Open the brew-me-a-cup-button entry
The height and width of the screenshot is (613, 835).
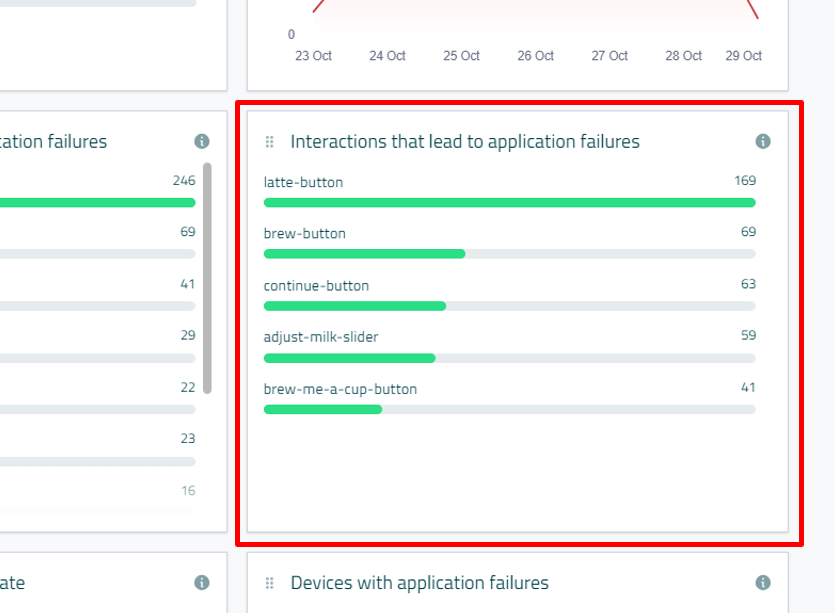pyautogui.click(x=340, y=389)
